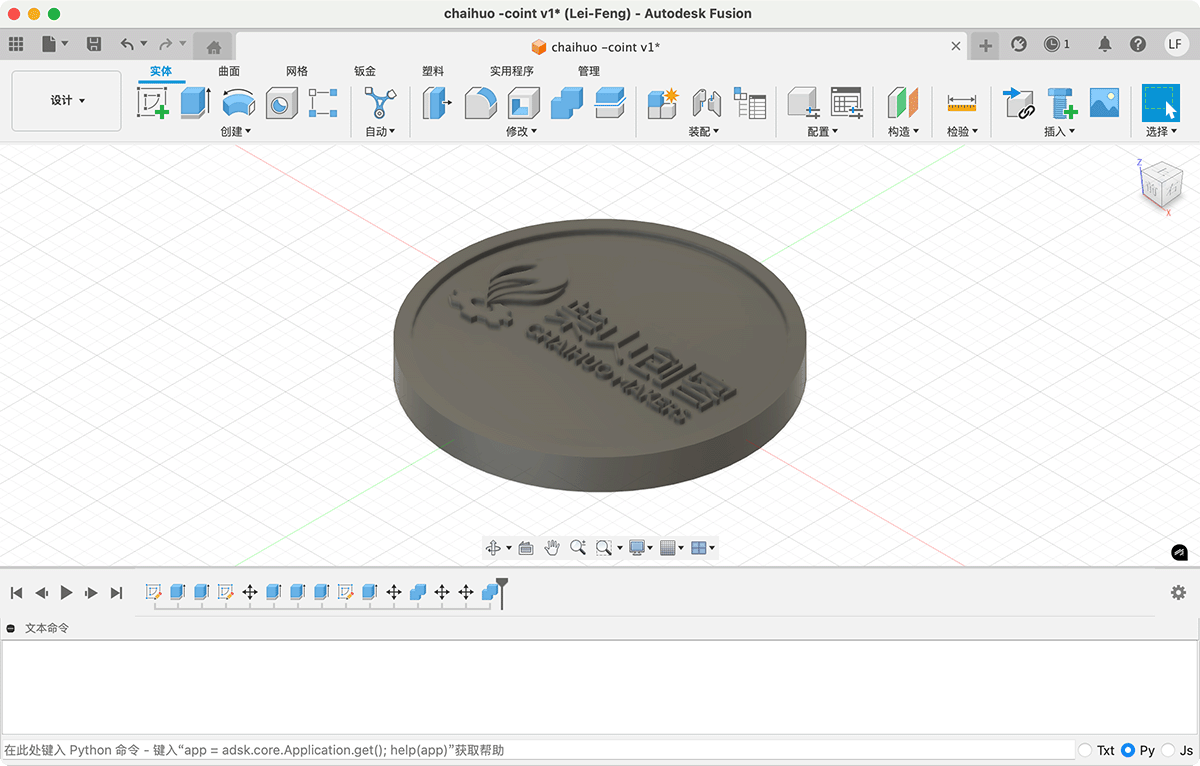Select the Measure ruler tool

pyautogui.click(x=962, y=103)
